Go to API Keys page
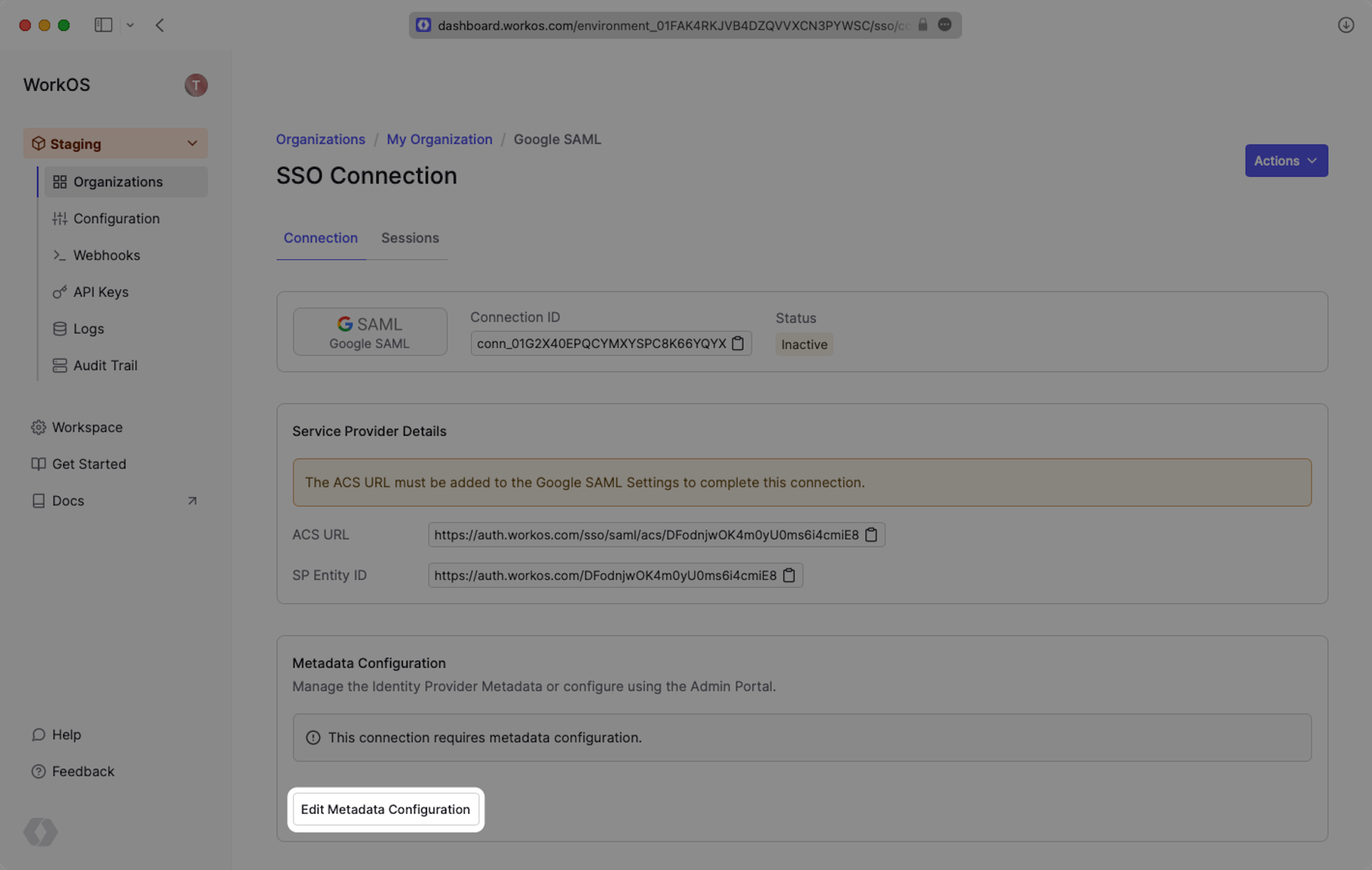The width and height of the screenshot is (1372, 870). coord(101,292)
